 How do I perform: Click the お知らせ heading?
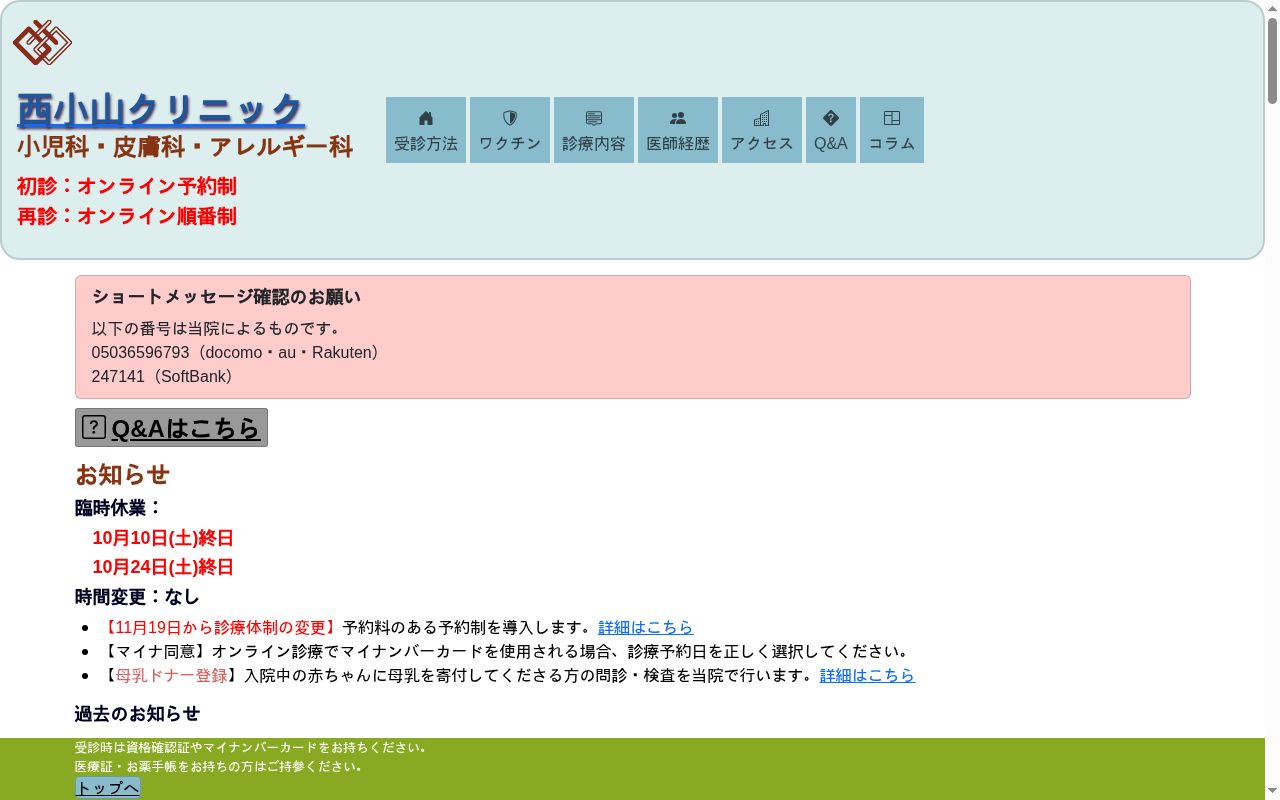tap(122, 474)
